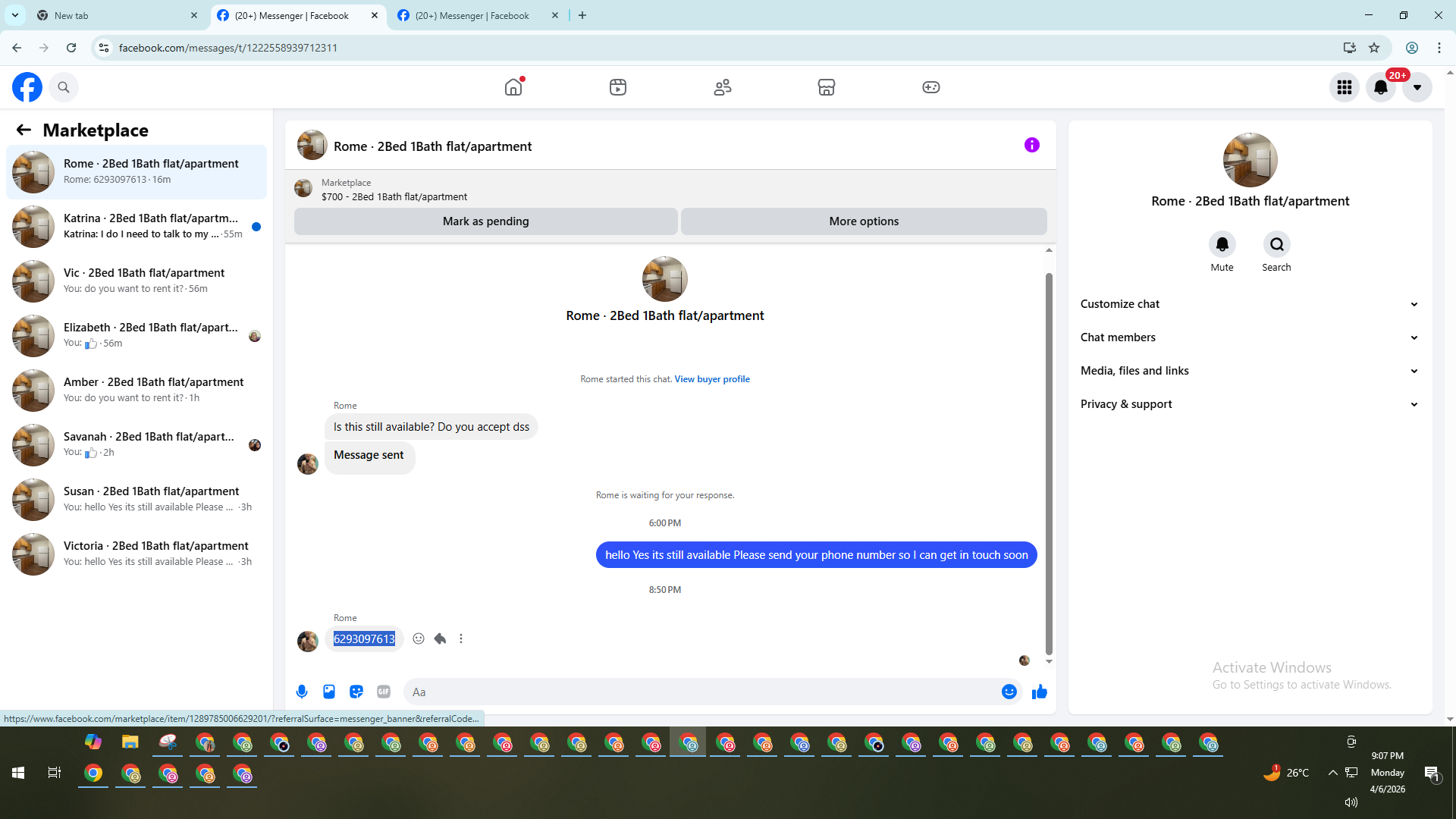Open Rome conversation in the chat list
The width and height of the screenshot is (1456, 819).
pos(136,172)
